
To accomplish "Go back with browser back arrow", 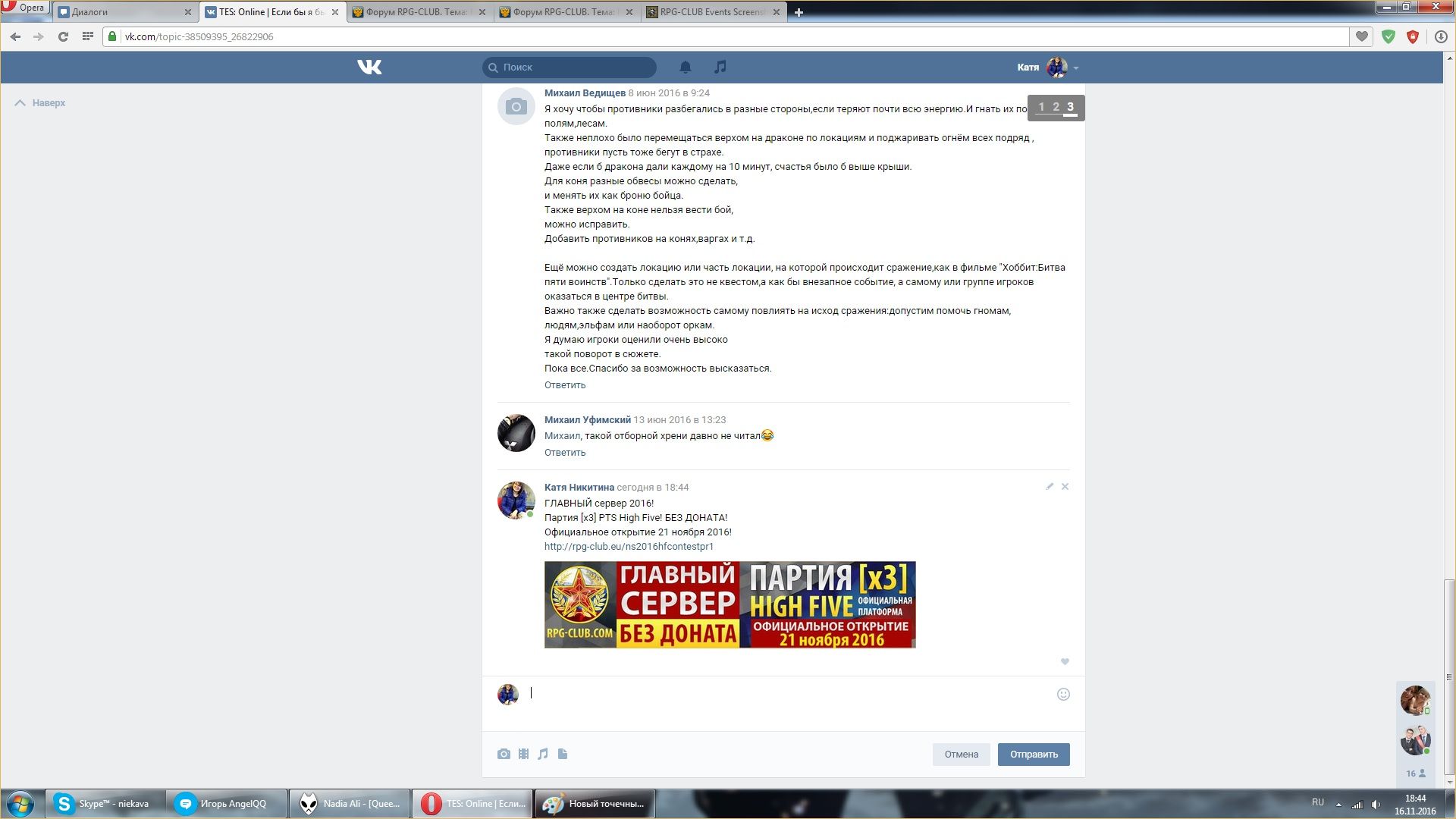I will pos(15,36).
